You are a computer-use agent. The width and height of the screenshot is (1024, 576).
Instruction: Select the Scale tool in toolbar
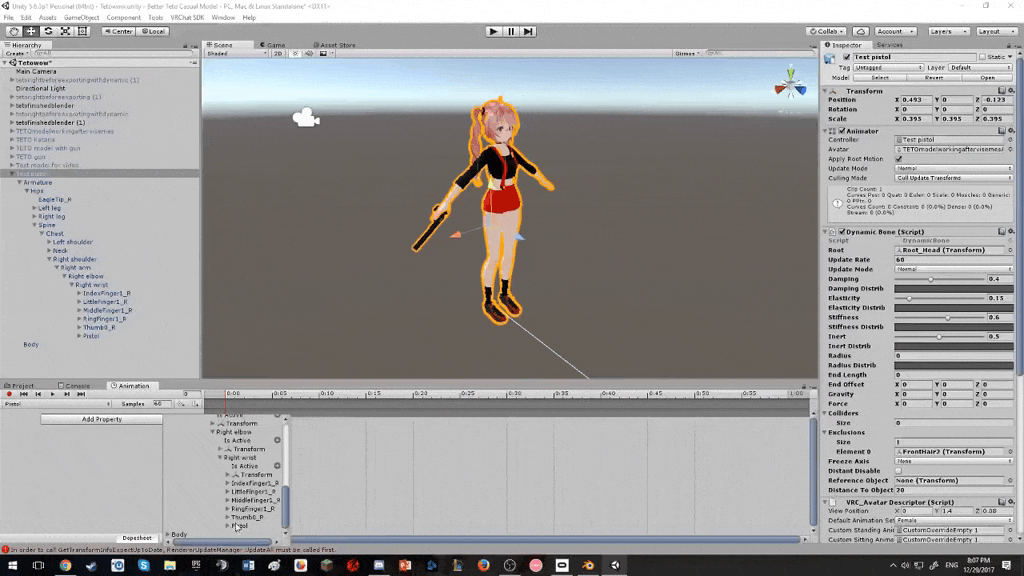pos(65,31)
